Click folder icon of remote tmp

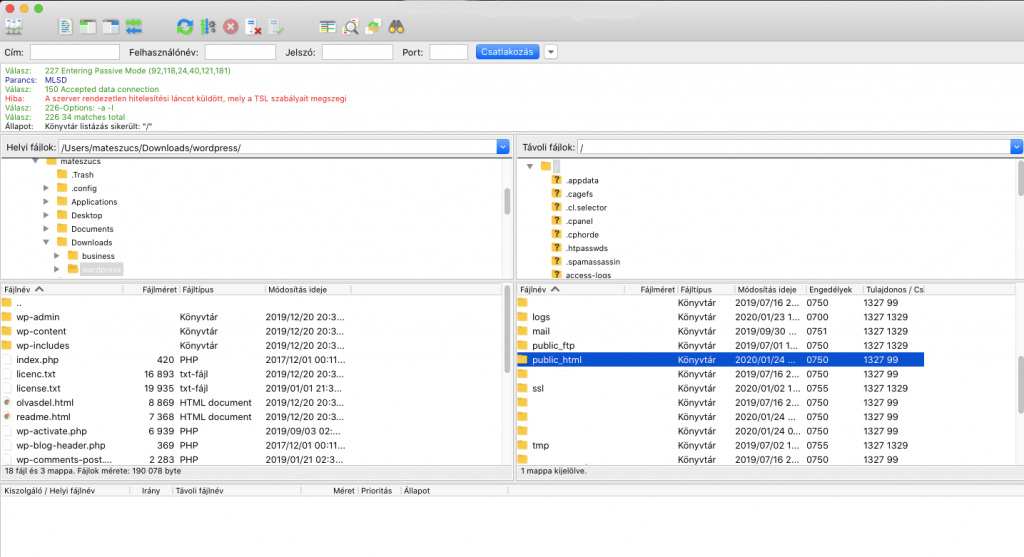tap(522, 445)
